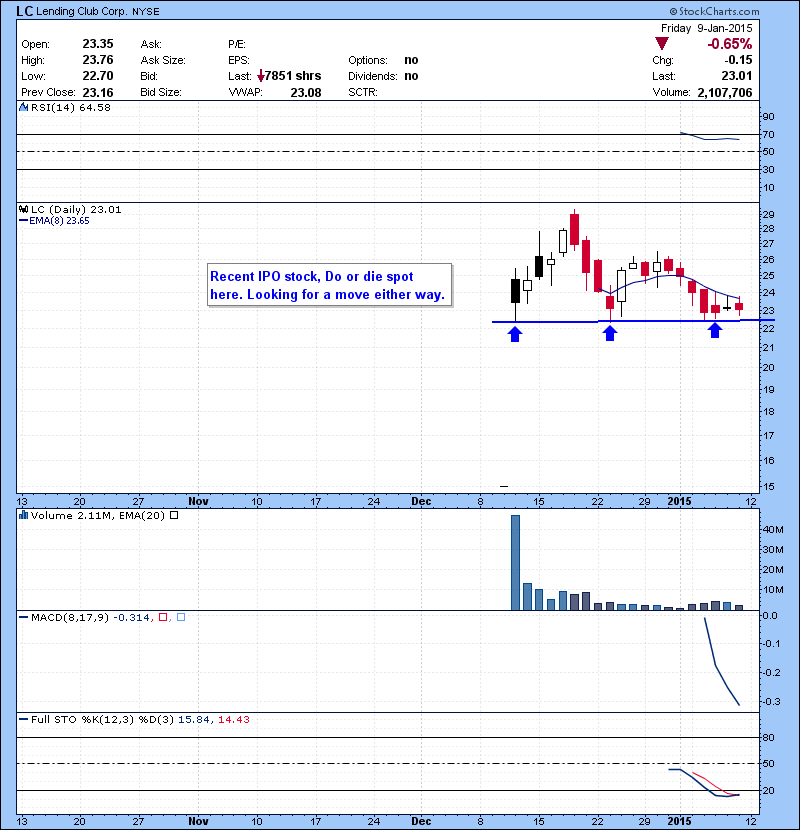Image resolution: width=800 pixels, height=830 pixels.
Task: Click the Options label in quote header
Action: click(x=368, y=60)
